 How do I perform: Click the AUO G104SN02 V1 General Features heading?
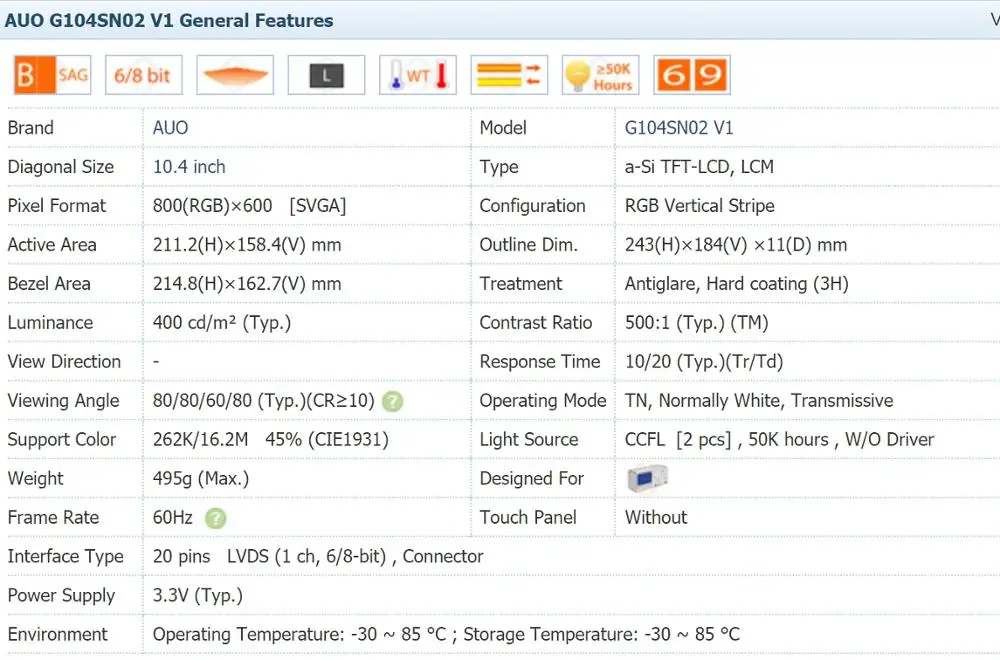169,20
